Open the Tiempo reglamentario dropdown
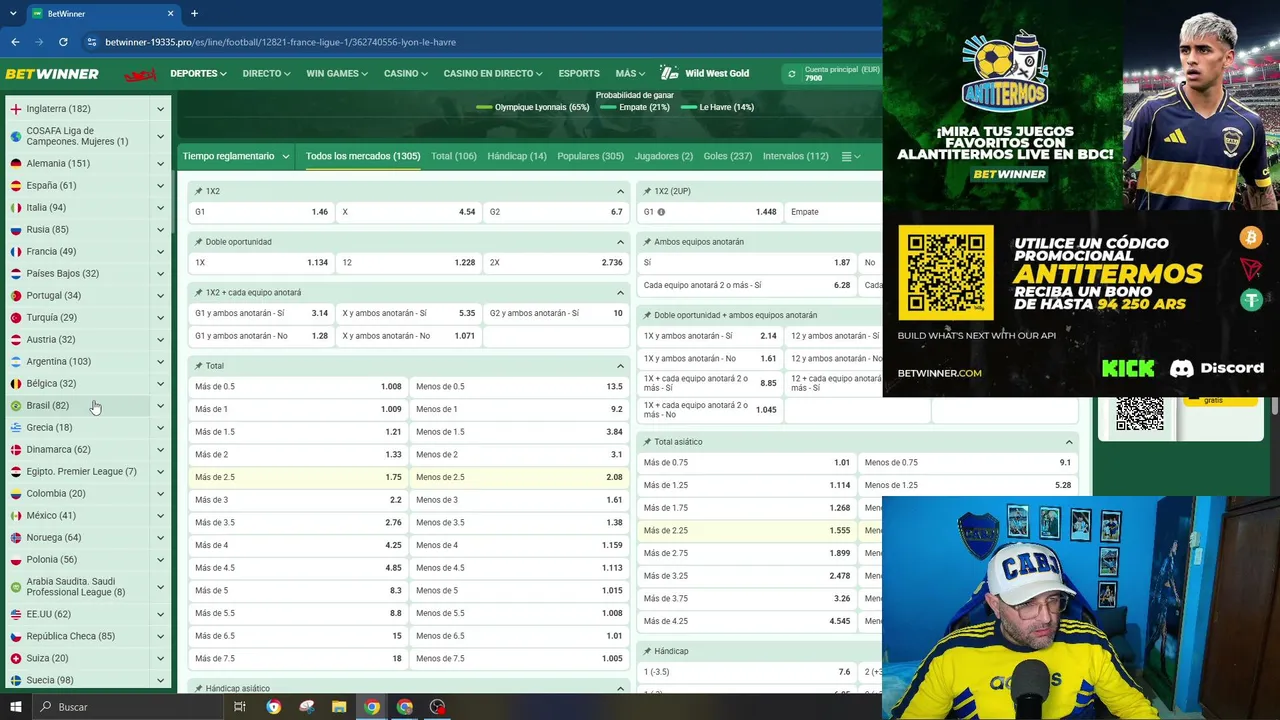The height and width of the screenshot is (720, 1280). pos(236,156)
